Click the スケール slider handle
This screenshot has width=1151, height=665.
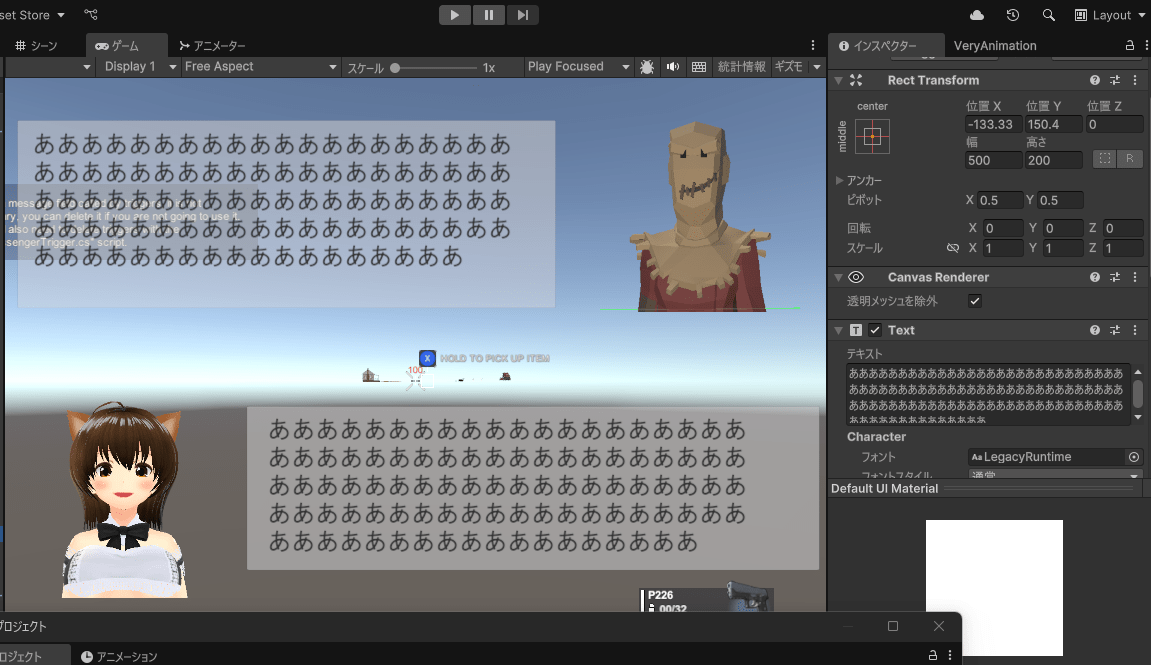pos(396,68)
